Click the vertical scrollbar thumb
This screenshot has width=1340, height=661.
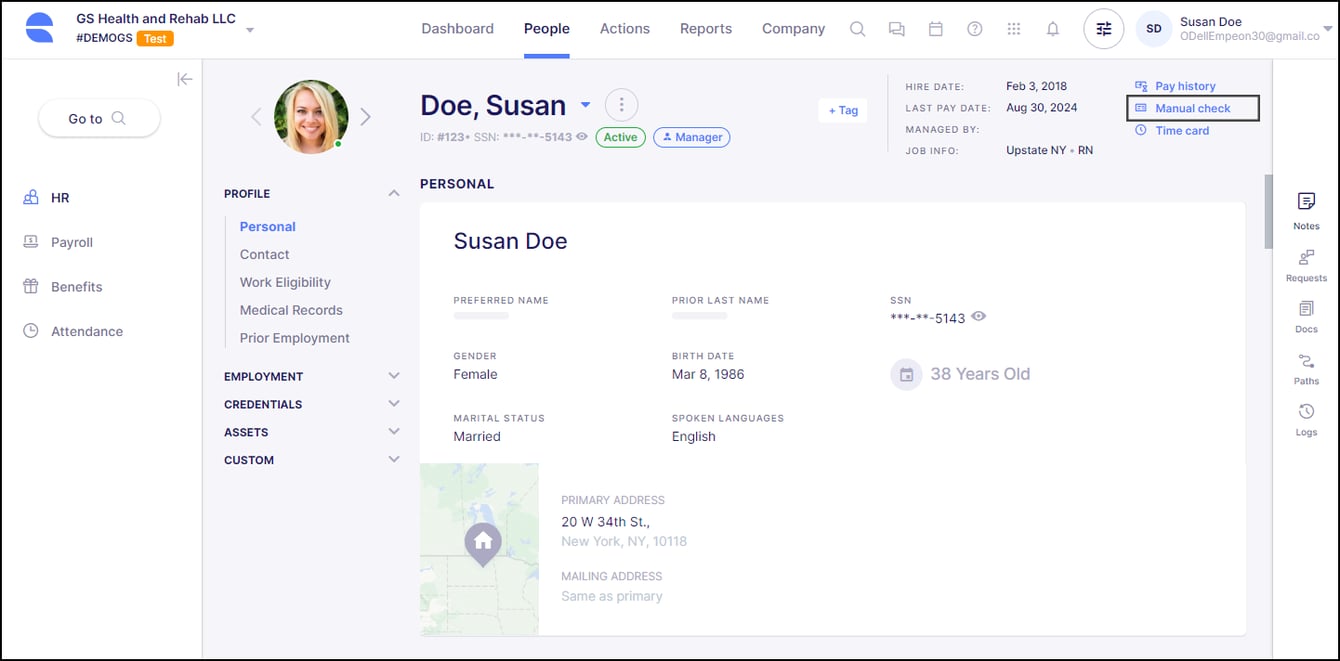1268,210
